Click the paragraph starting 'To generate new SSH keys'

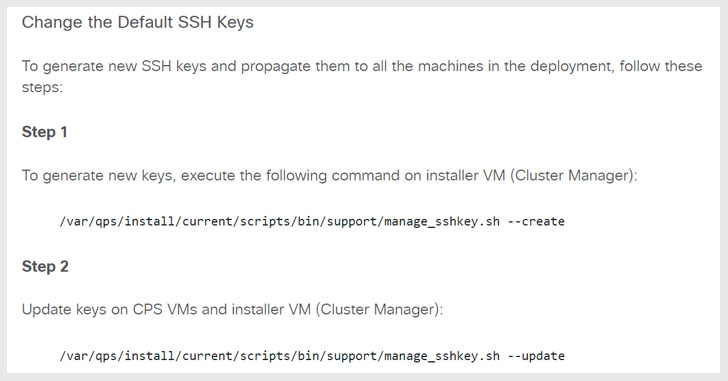click(362, 76)
